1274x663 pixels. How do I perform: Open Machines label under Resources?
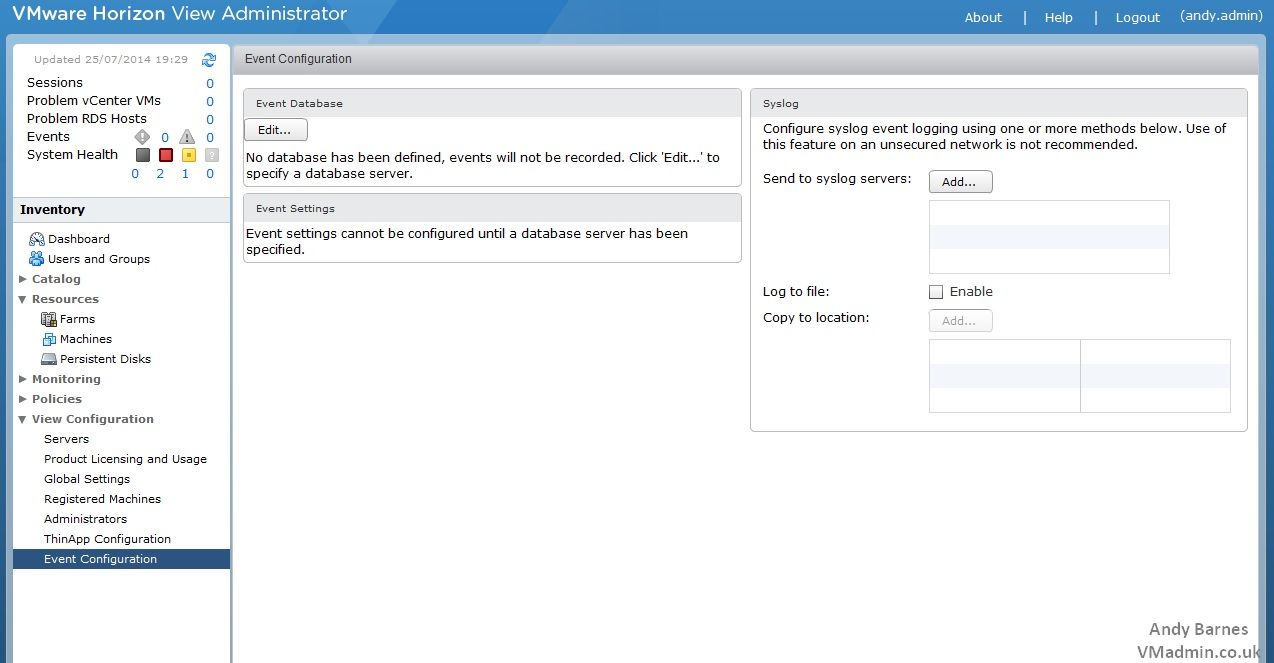click(x=86, y=339)
